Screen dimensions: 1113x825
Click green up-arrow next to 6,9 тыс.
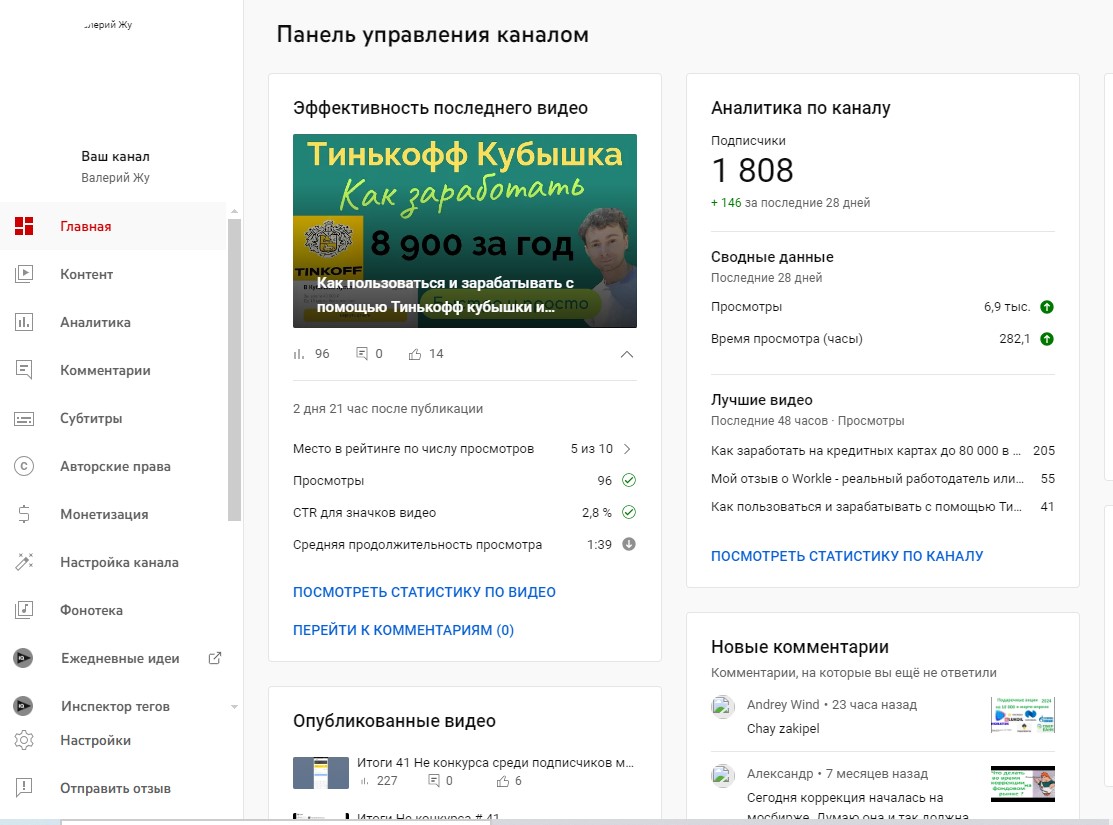(1047, 307)
